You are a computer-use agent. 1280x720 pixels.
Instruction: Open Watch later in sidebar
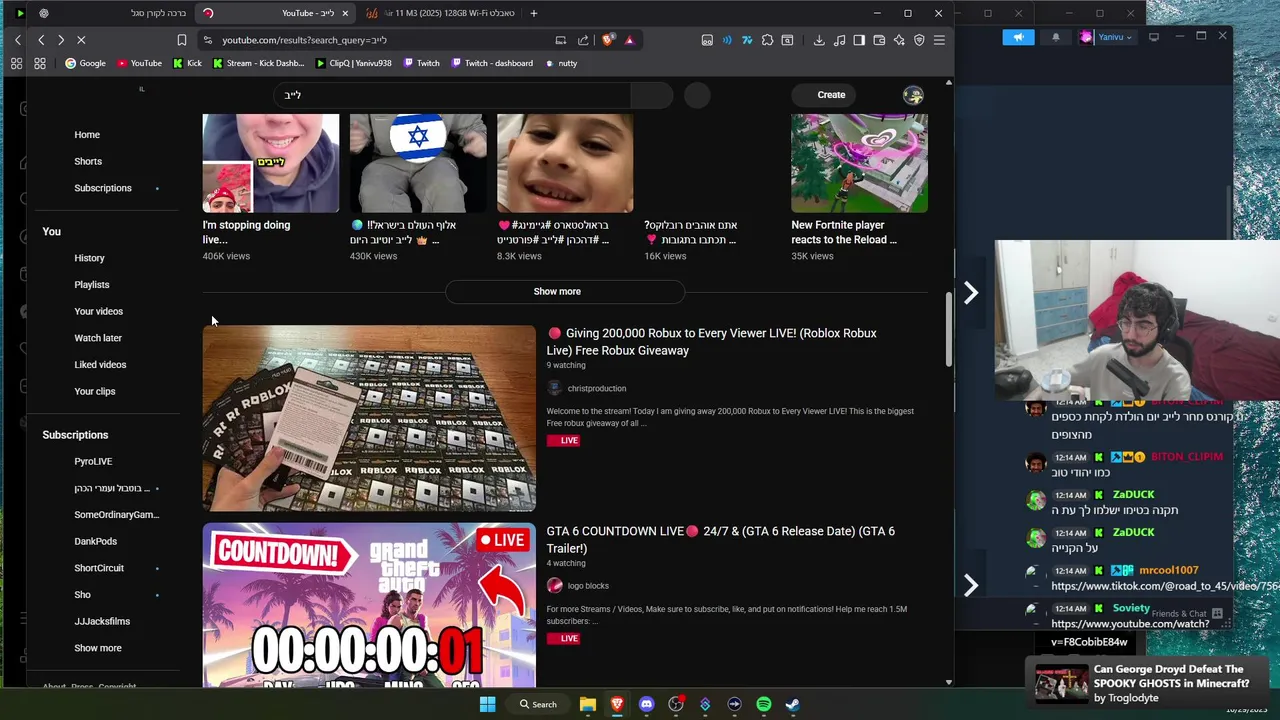(x=98, y=338)
